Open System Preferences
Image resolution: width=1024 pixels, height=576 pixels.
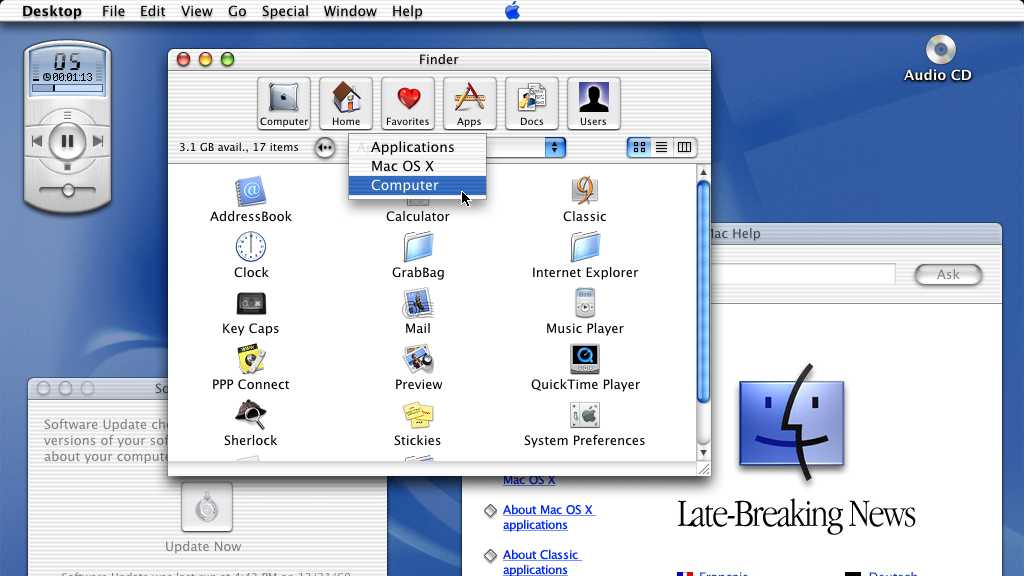point(584,415)
